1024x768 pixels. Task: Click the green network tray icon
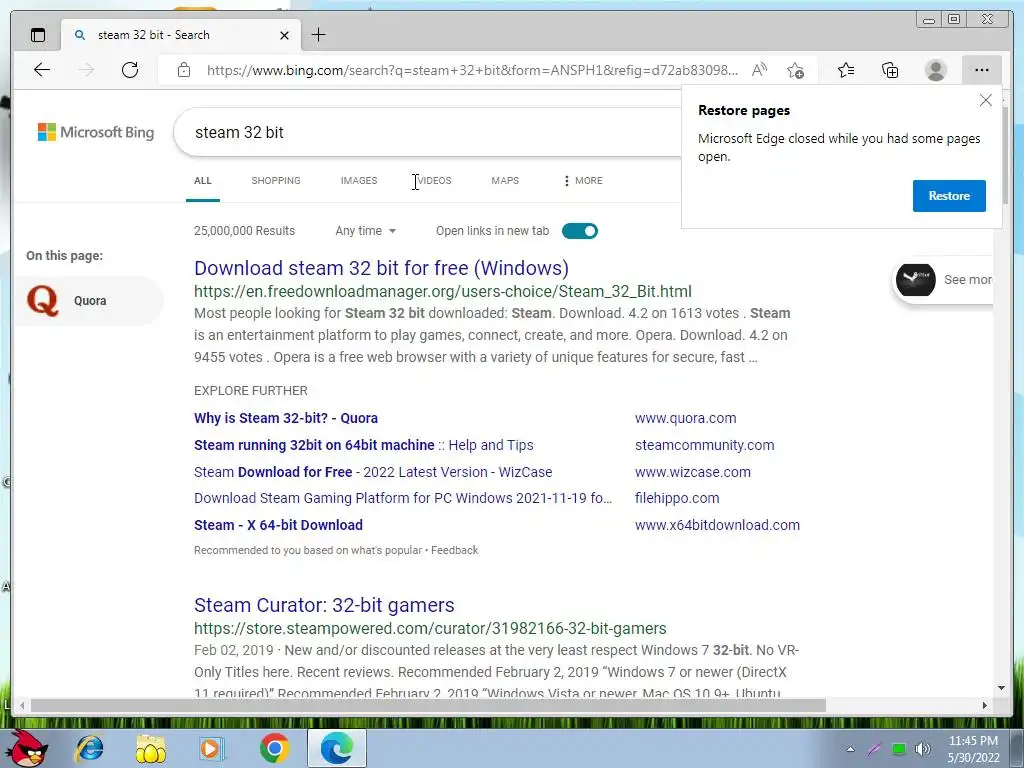point(899,749)
